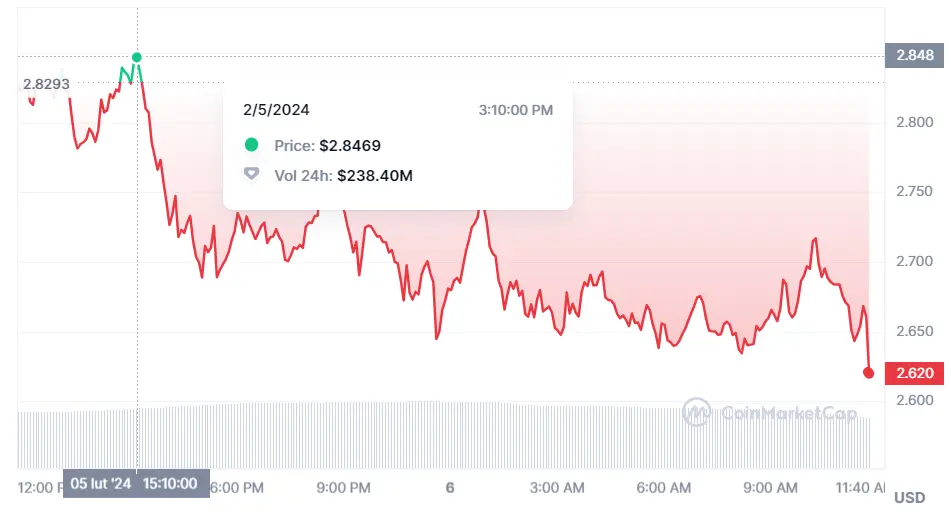Viewport: 951px width, 524px height.
Task: Click the 9:00 AM time axis label
Action: click(x=773, y=488)
